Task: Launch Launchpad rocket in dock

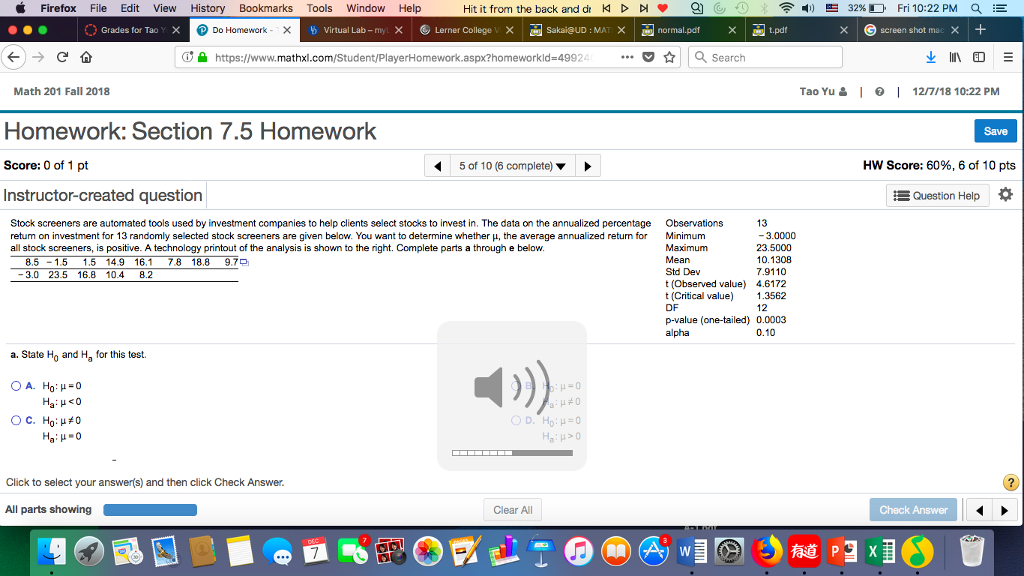Action: (x=89, y=551)
